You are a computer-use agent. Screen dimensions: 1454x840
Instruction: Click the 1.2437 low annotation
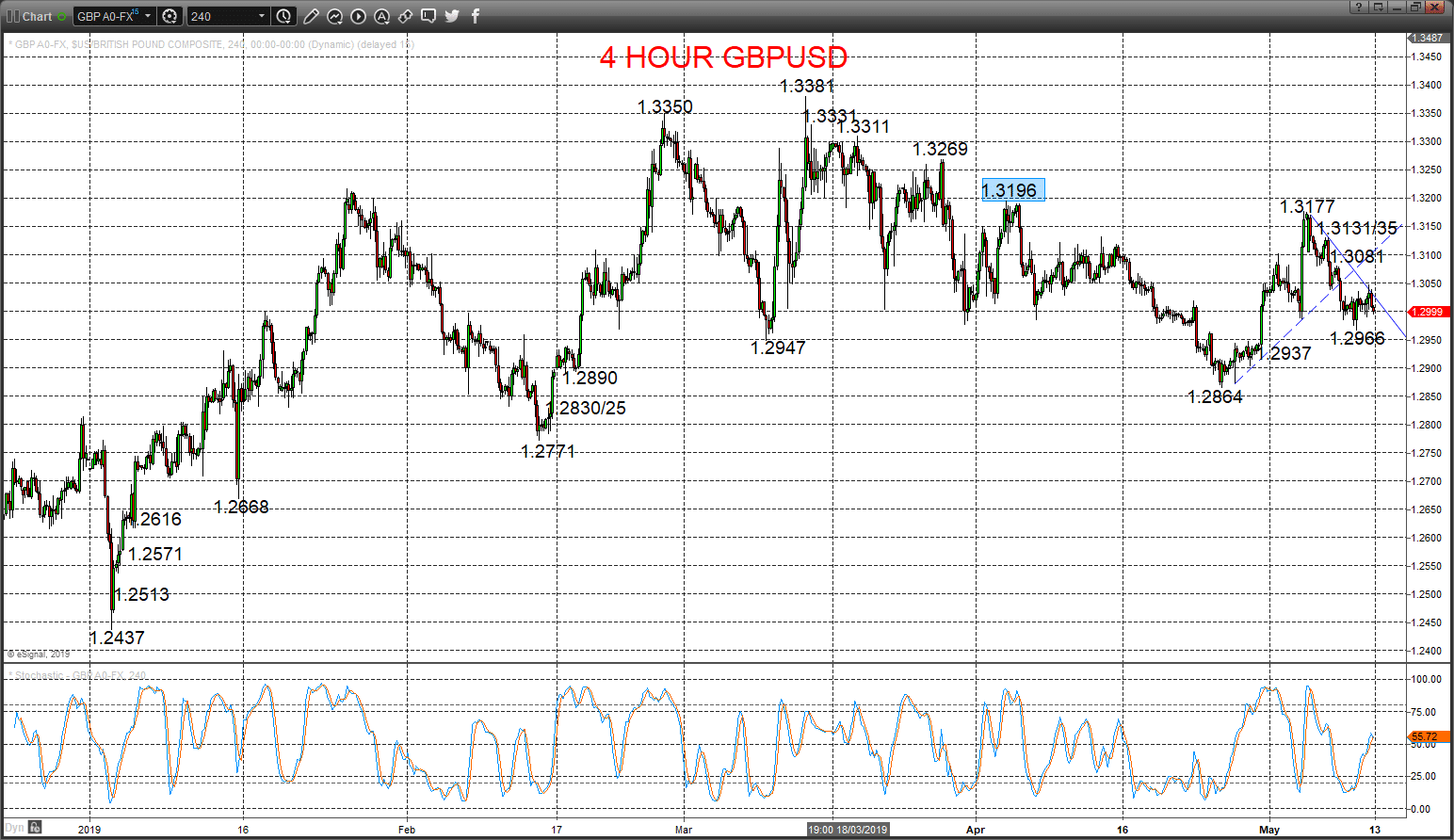(117, 638)
